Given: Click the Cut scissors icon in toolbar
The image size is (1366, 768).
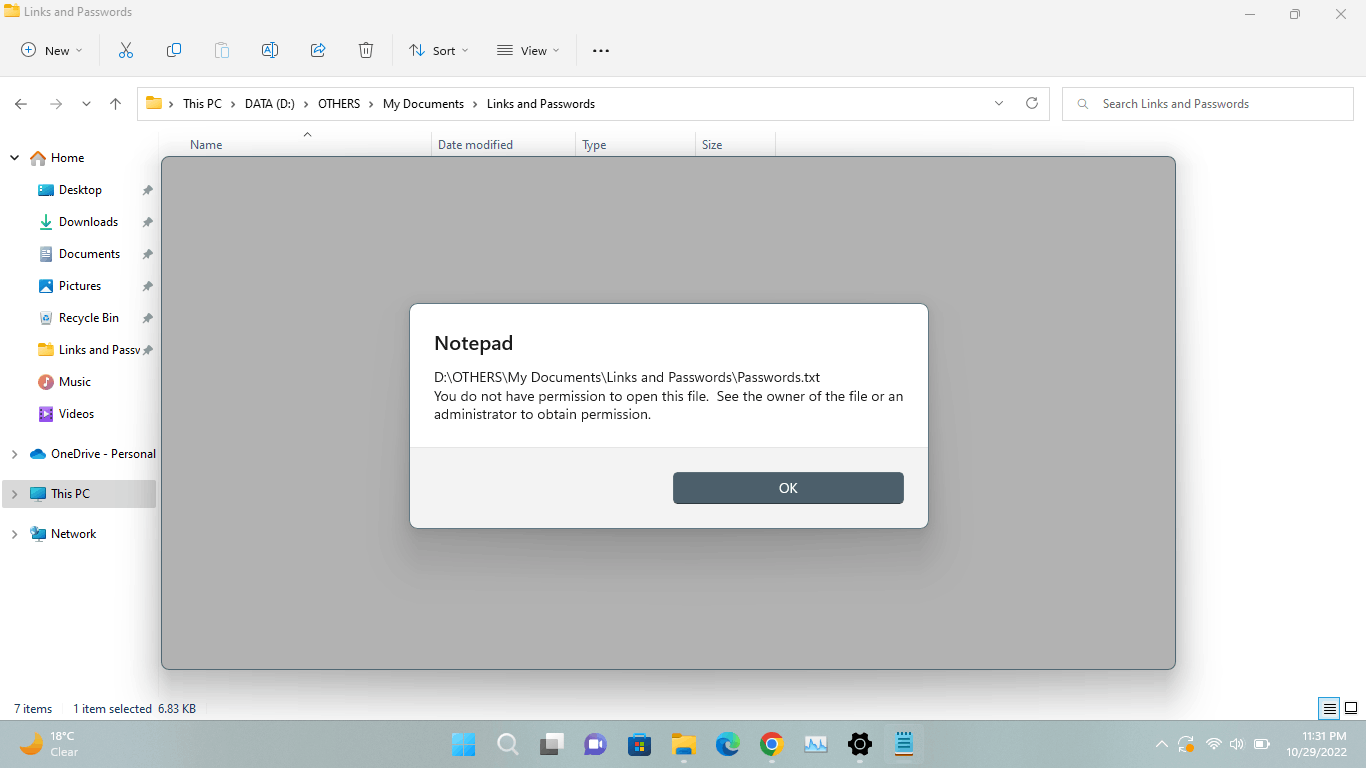Looking at the screenshot, I should click(126, 50).
